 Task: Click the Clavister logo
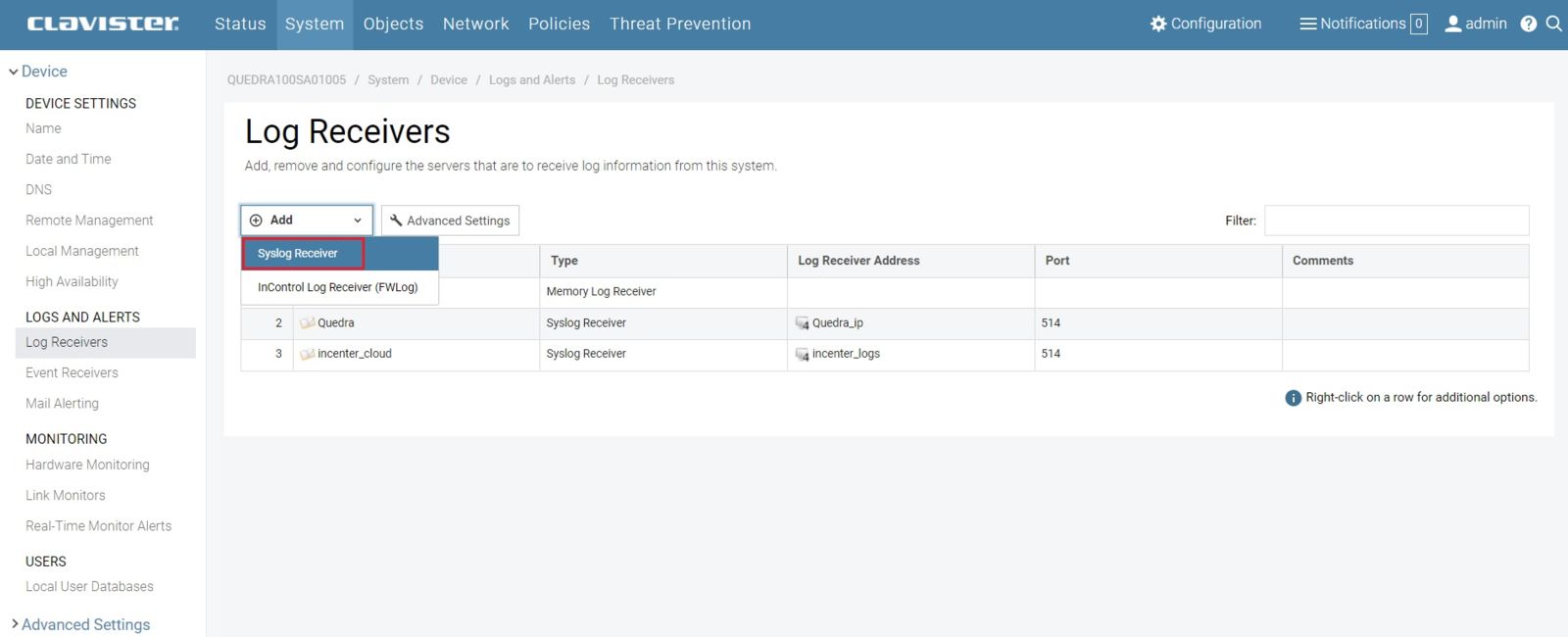(103, 24)
